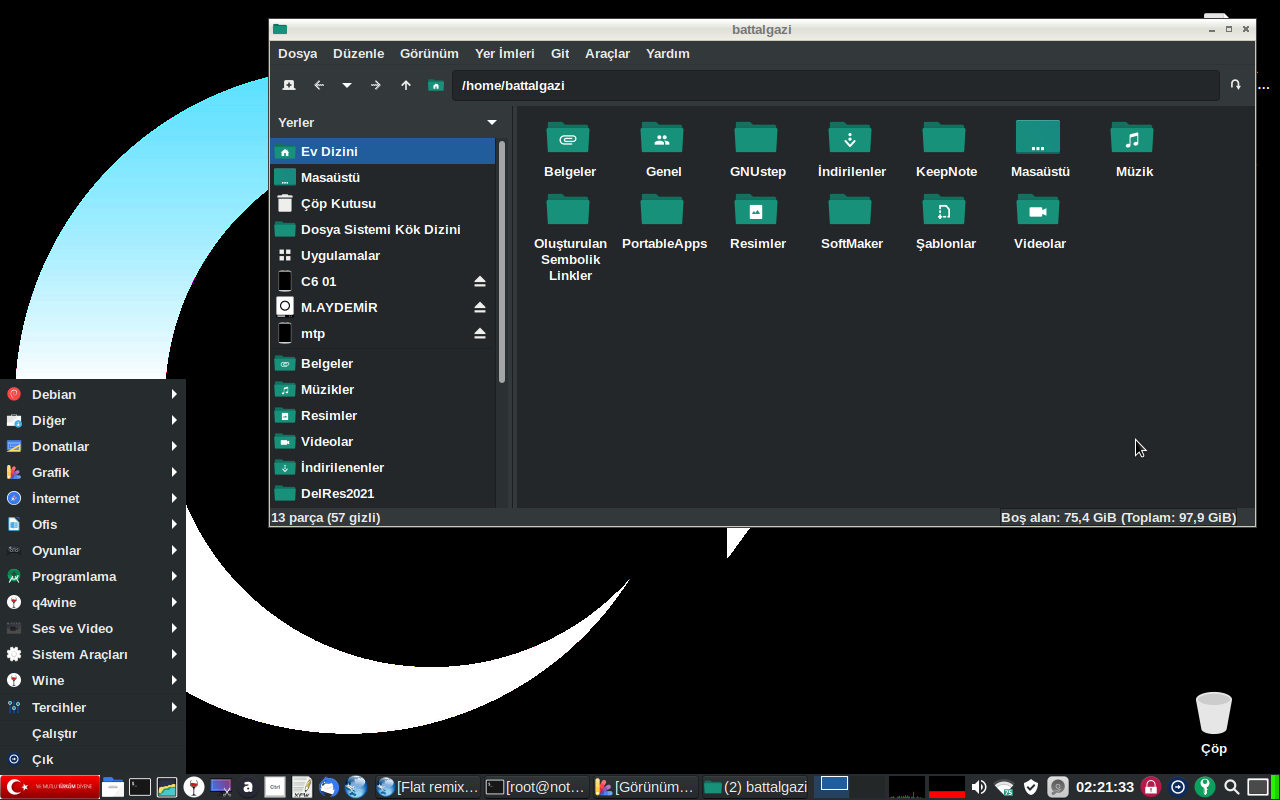Select the SoftMaker folder
The width and height of the screenshot is (1280, 800).
(850, 209)
